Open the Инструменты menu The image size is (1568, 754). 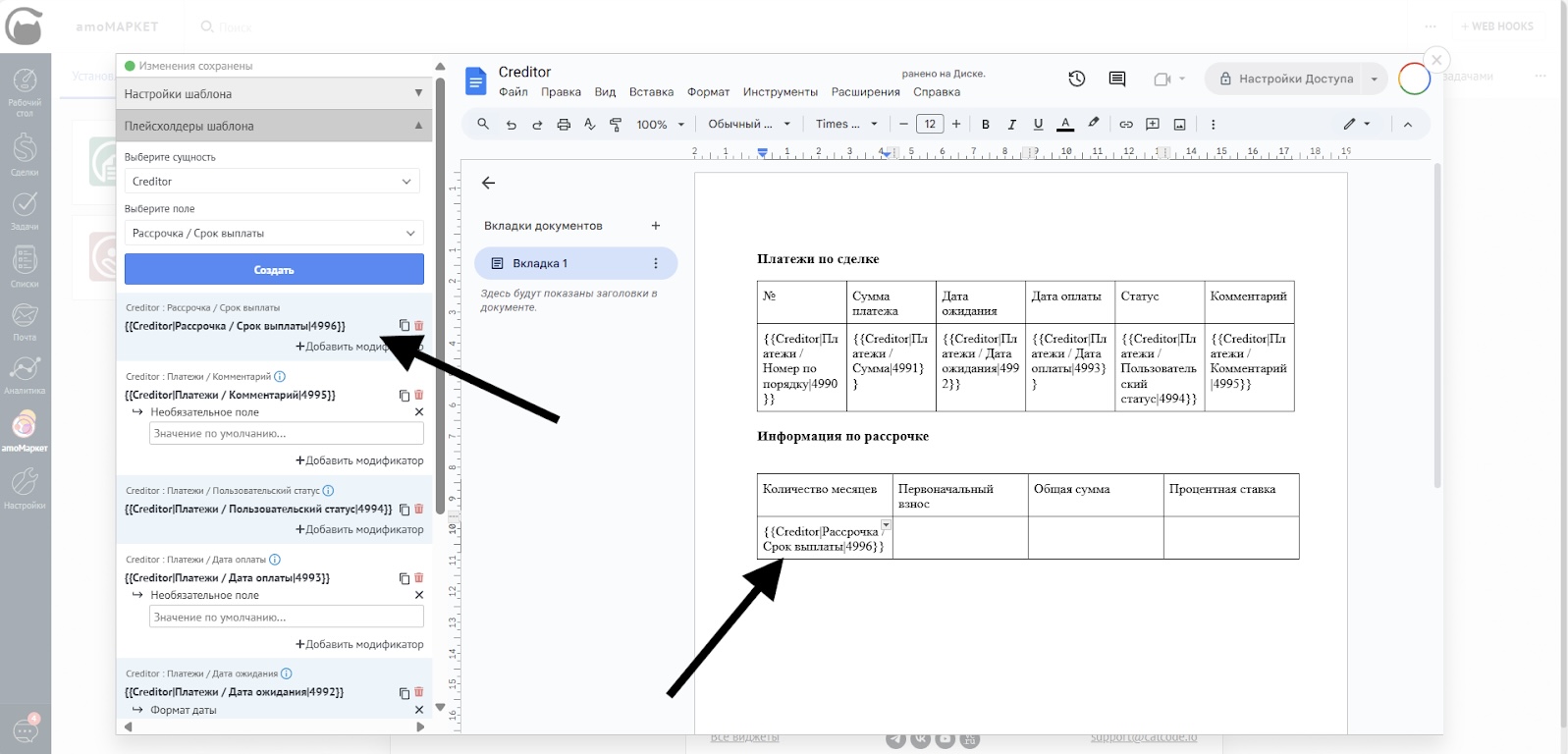(780, 92)
